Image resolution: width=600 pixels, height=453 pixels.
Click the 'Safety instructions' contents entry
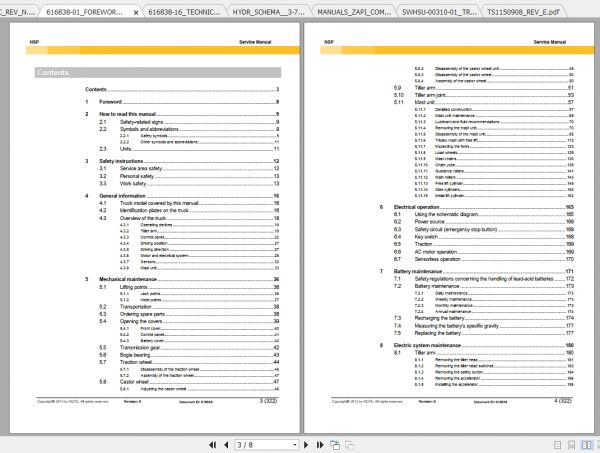(x=121, y=161)
